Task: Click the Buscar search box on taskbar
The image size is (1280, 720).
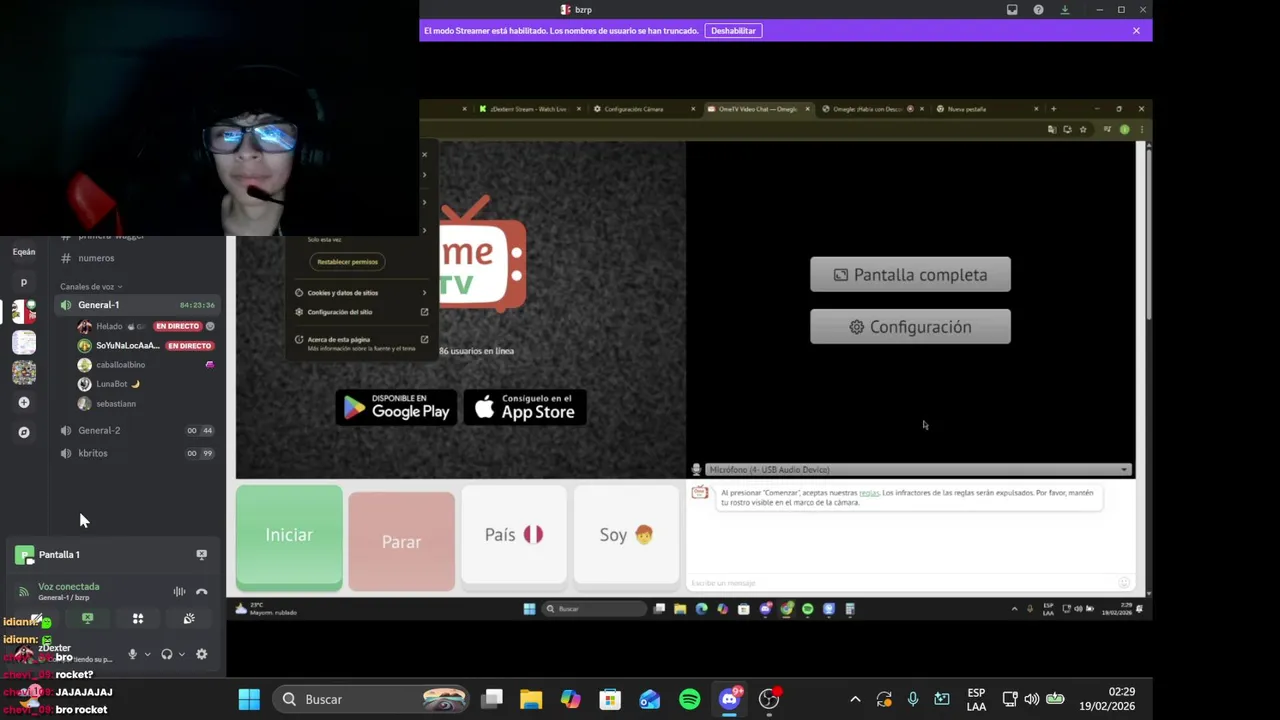Action: 372,699
